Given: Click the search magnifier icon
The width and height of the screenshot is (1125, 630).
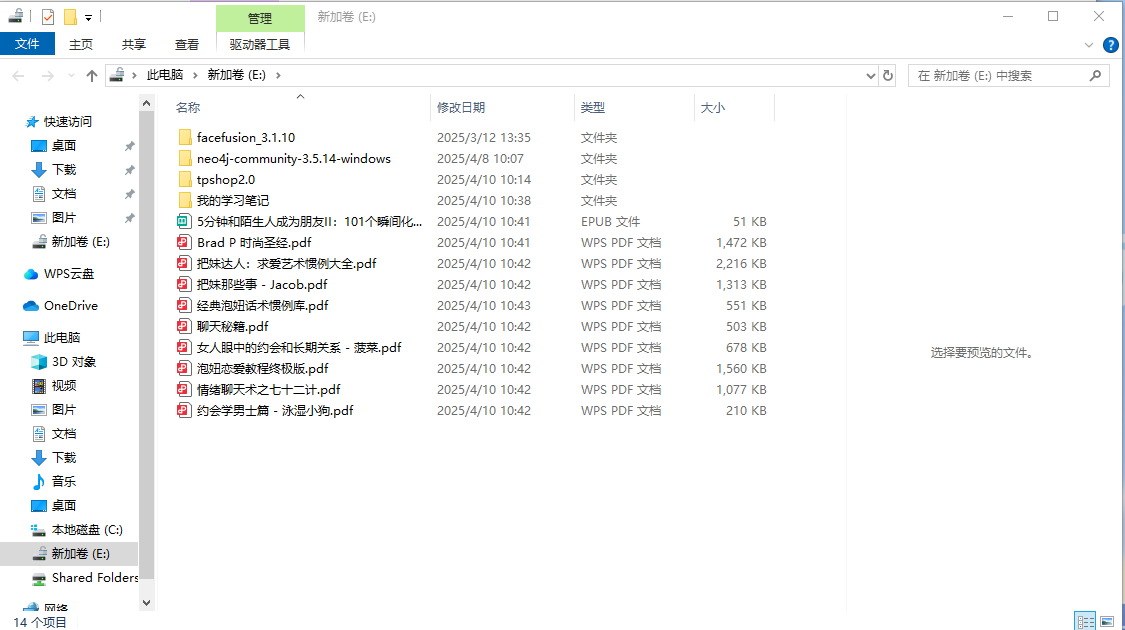Looking at the screenshot, I should click(1095, 76).
